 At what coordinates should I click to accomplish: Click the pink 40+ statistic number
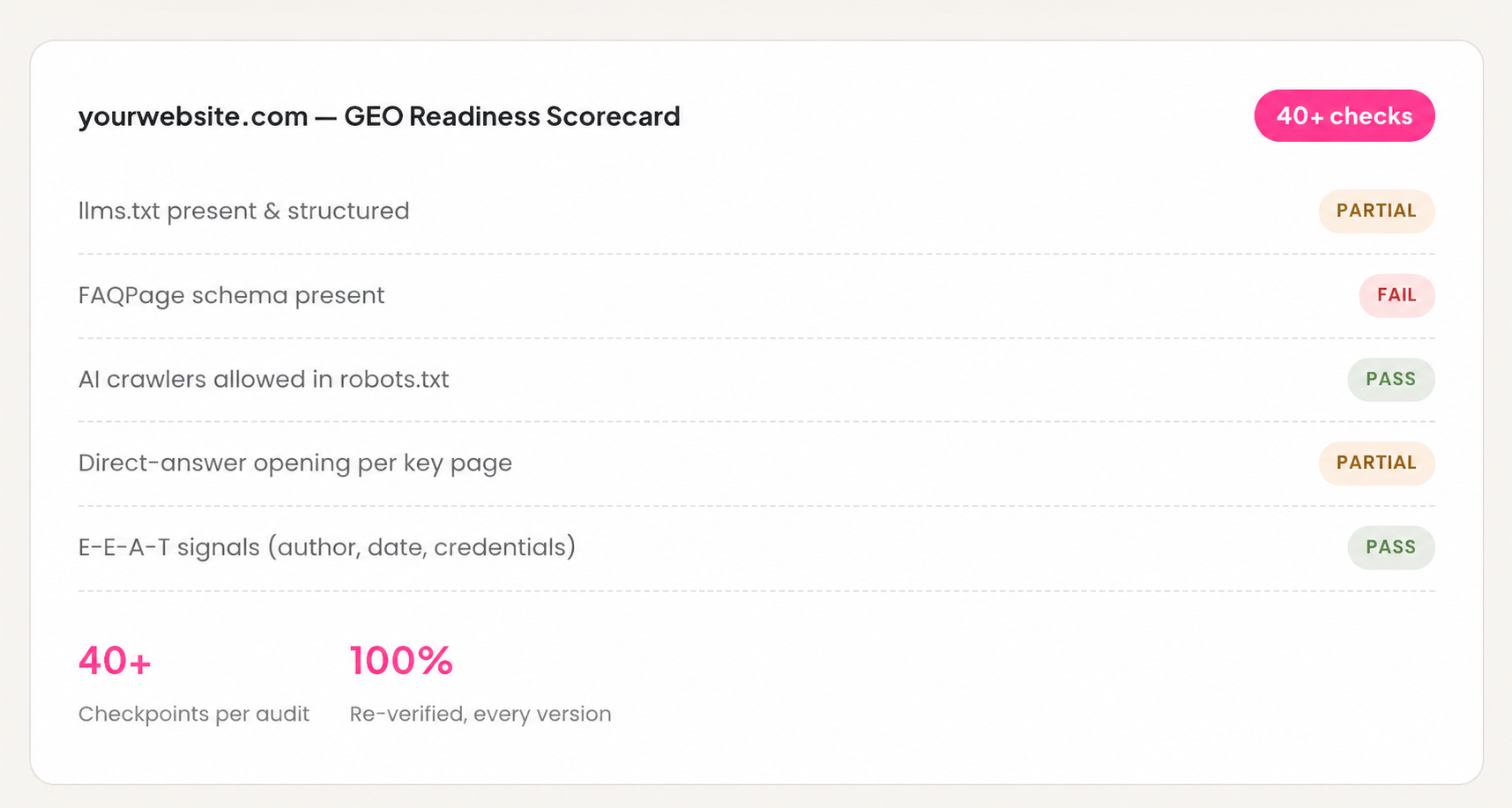point(115,661)
